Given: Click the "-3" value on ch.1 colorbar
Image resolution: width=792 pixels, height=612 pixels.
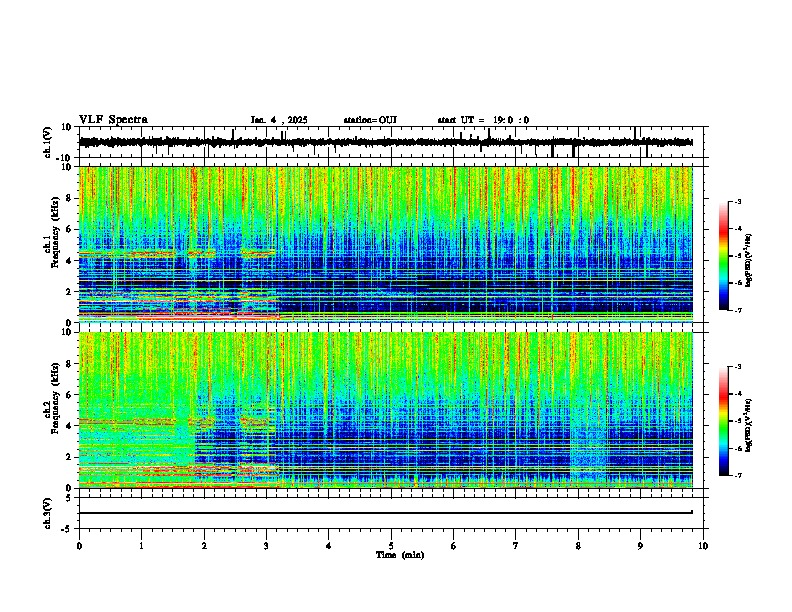Looking at the screenshot, I should [x=737, y=201].
